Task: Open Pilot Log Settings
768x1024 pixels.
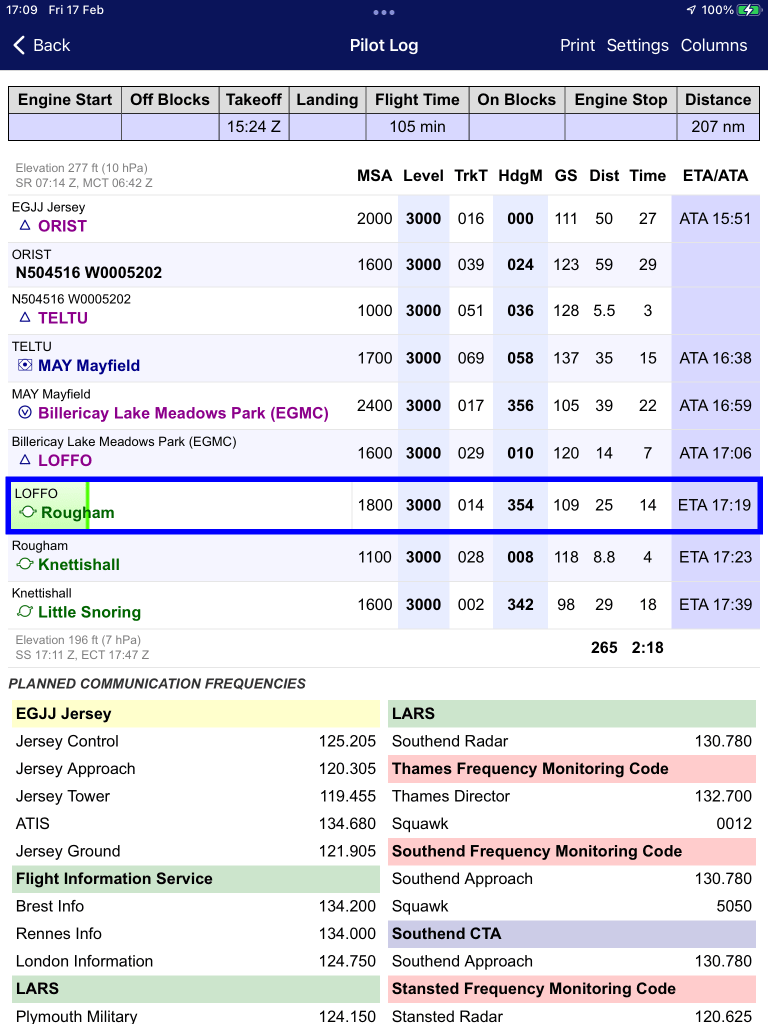Action: click(637, 45)
